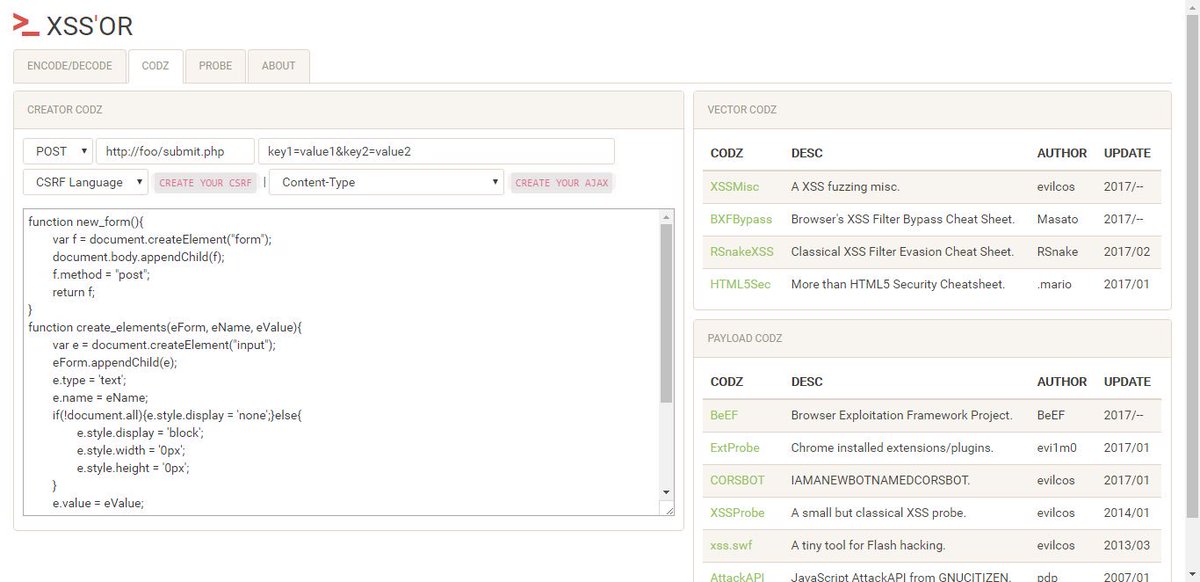Open the AttackAPI payload link
The width and height of the screenshot is (1200, 582).
coord(738,577)
